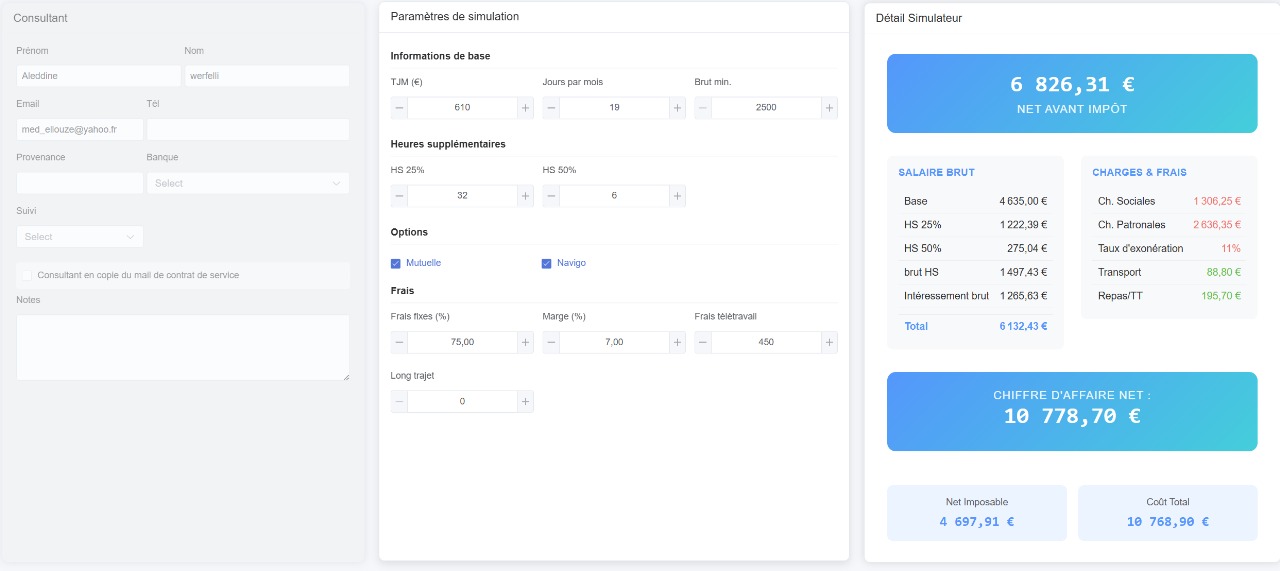Click the Marge 7,00 field
This screenshot has width=1280, height=571.
pos(614,342)
